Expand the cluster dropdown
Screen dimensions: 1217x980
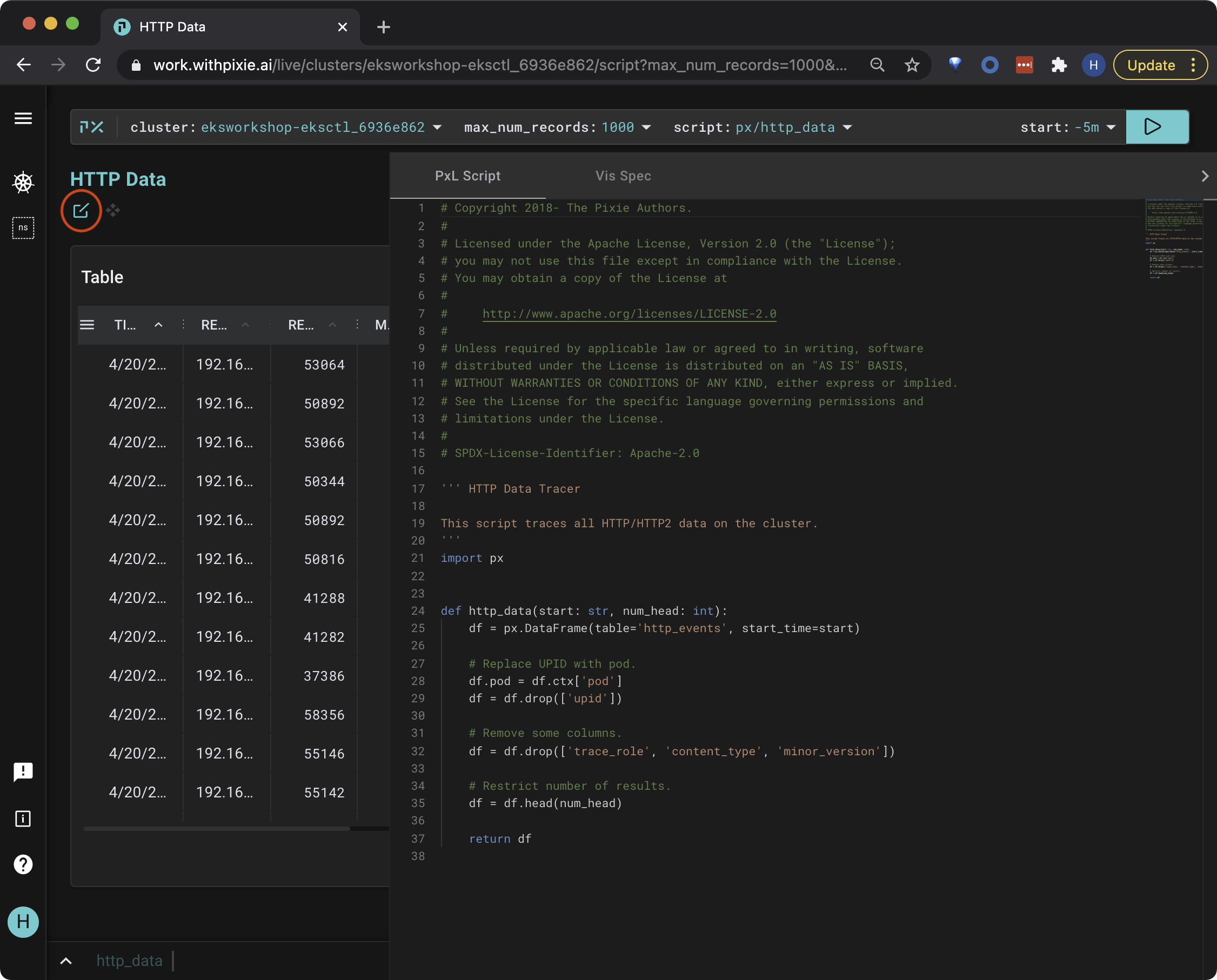click(437, 127)
